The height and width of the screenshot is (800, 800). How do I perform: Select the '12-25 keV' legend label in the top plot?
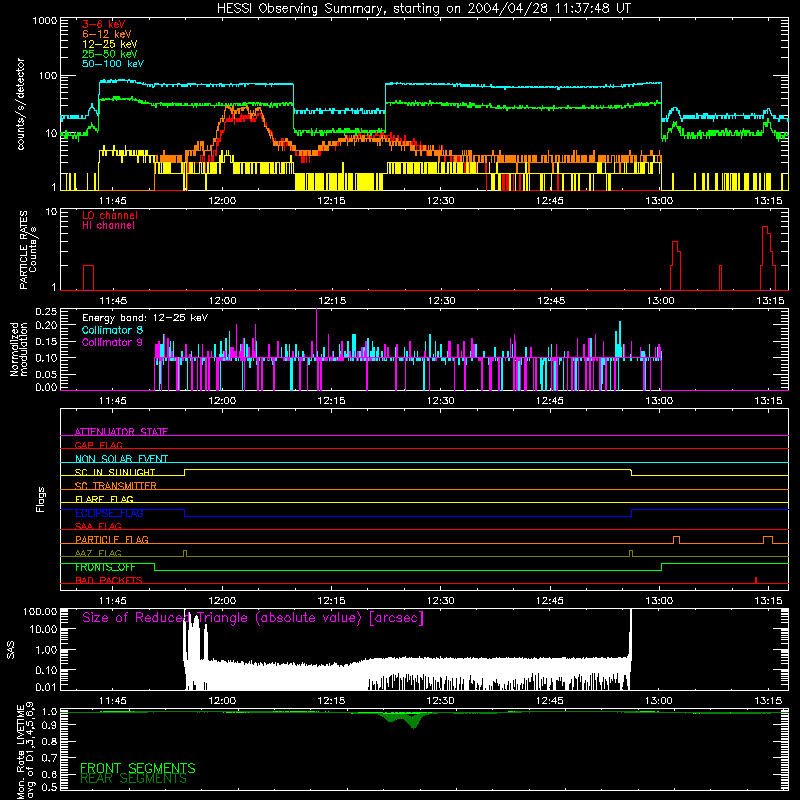110,44
